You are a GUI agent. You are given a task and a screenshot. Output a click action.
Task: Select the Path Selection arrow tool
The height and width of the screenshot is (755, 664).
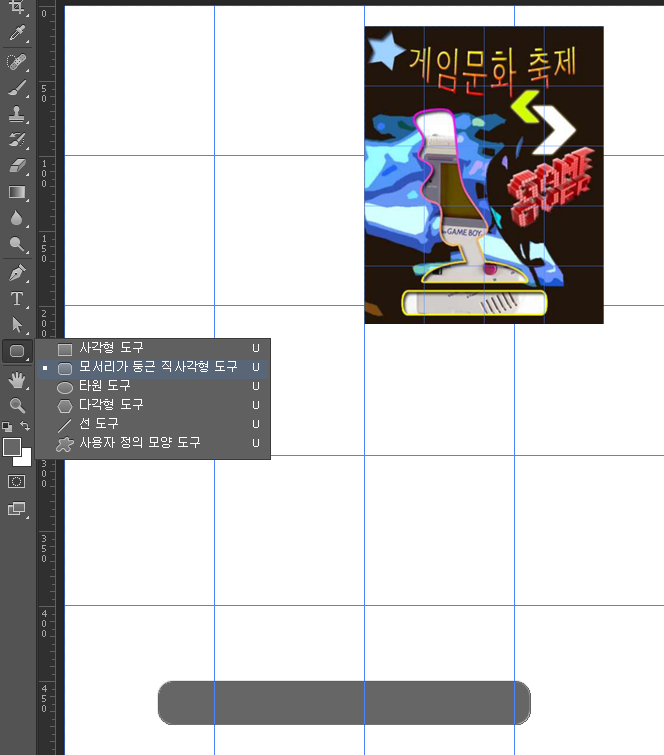[17, 325]
